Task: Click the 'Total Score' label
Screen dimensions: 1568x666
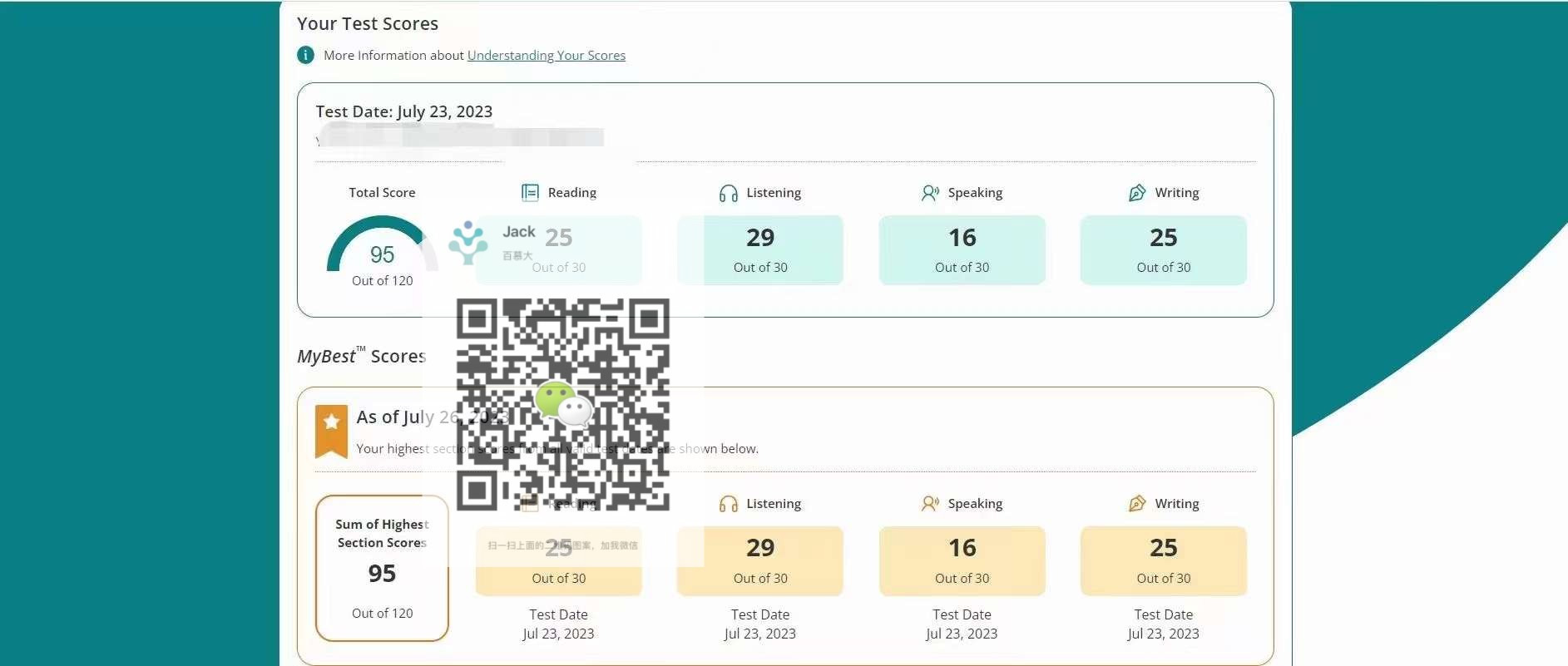Action: (x=382, y=193)
